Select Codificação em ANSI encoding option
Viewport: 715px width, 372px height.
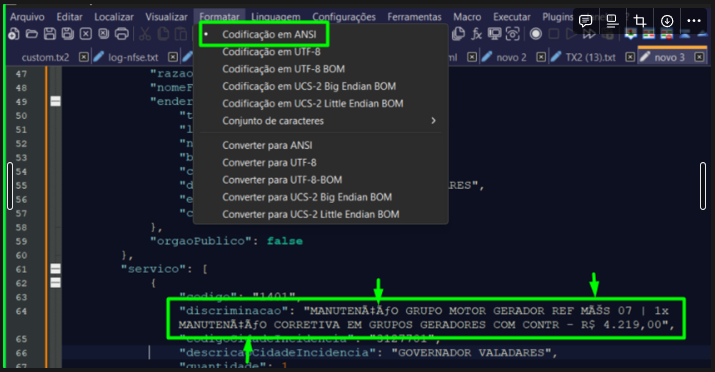pos(269,35)
